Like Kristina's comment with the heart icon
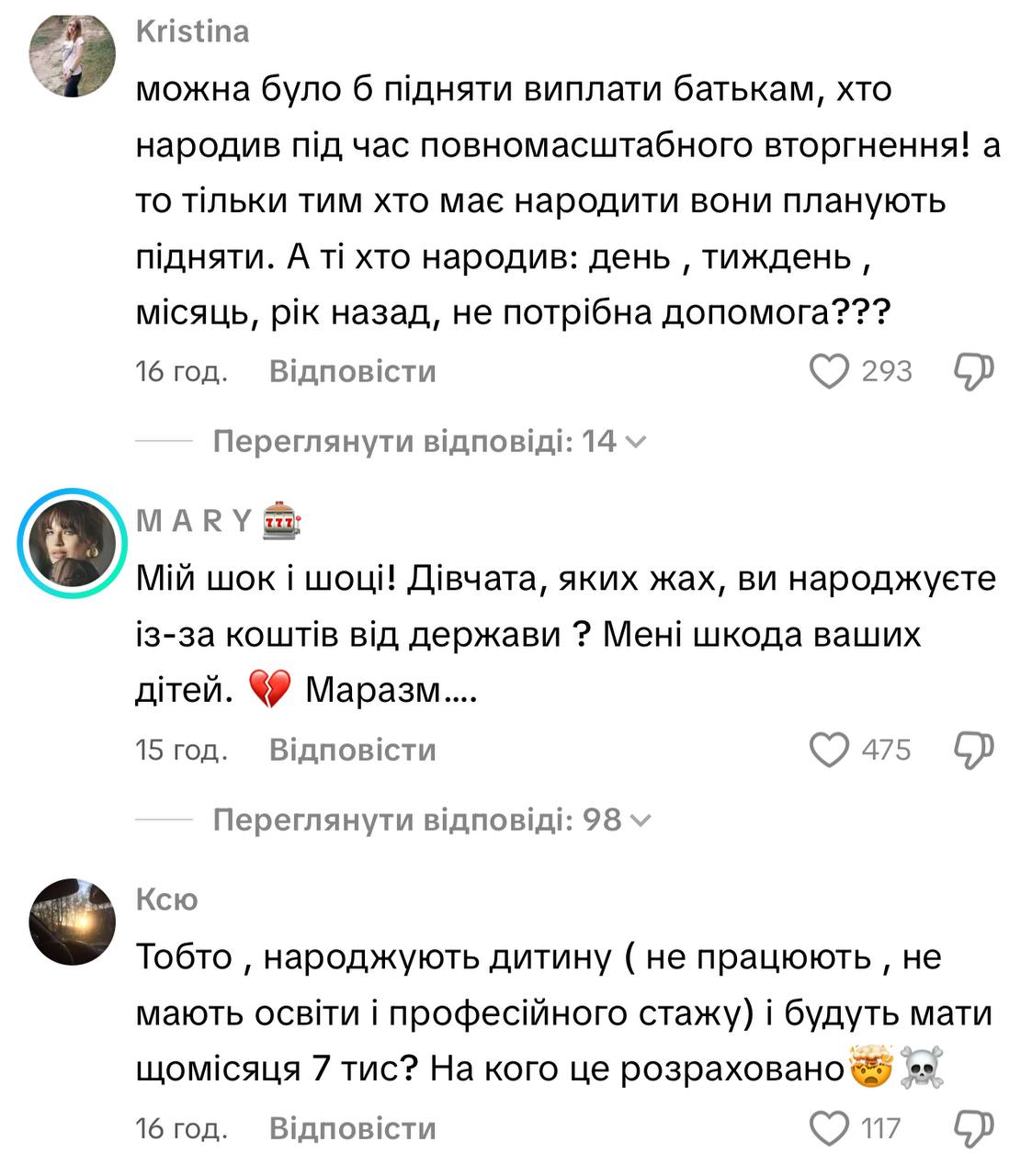1032x1176 pixels. [829, 372]
